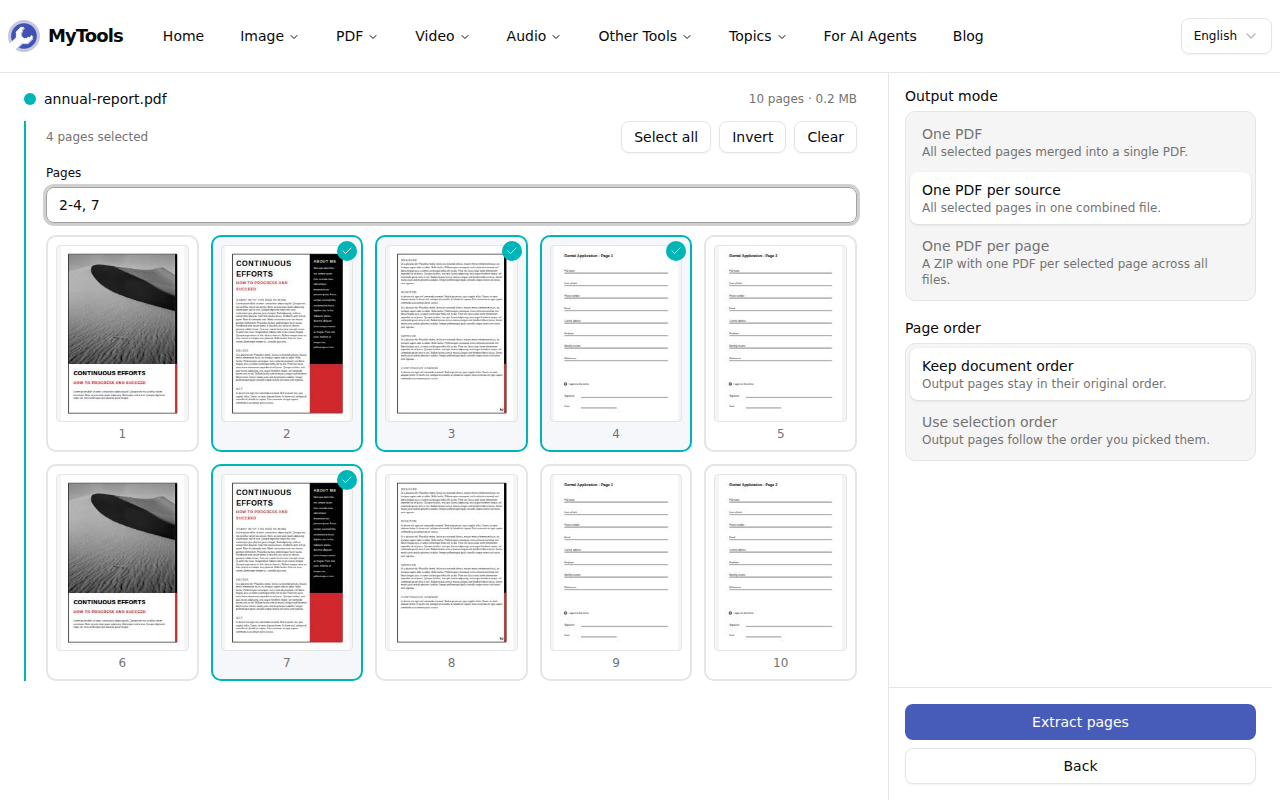Open the For AI Agents page
1280x800 pixels.
[870, 36]
